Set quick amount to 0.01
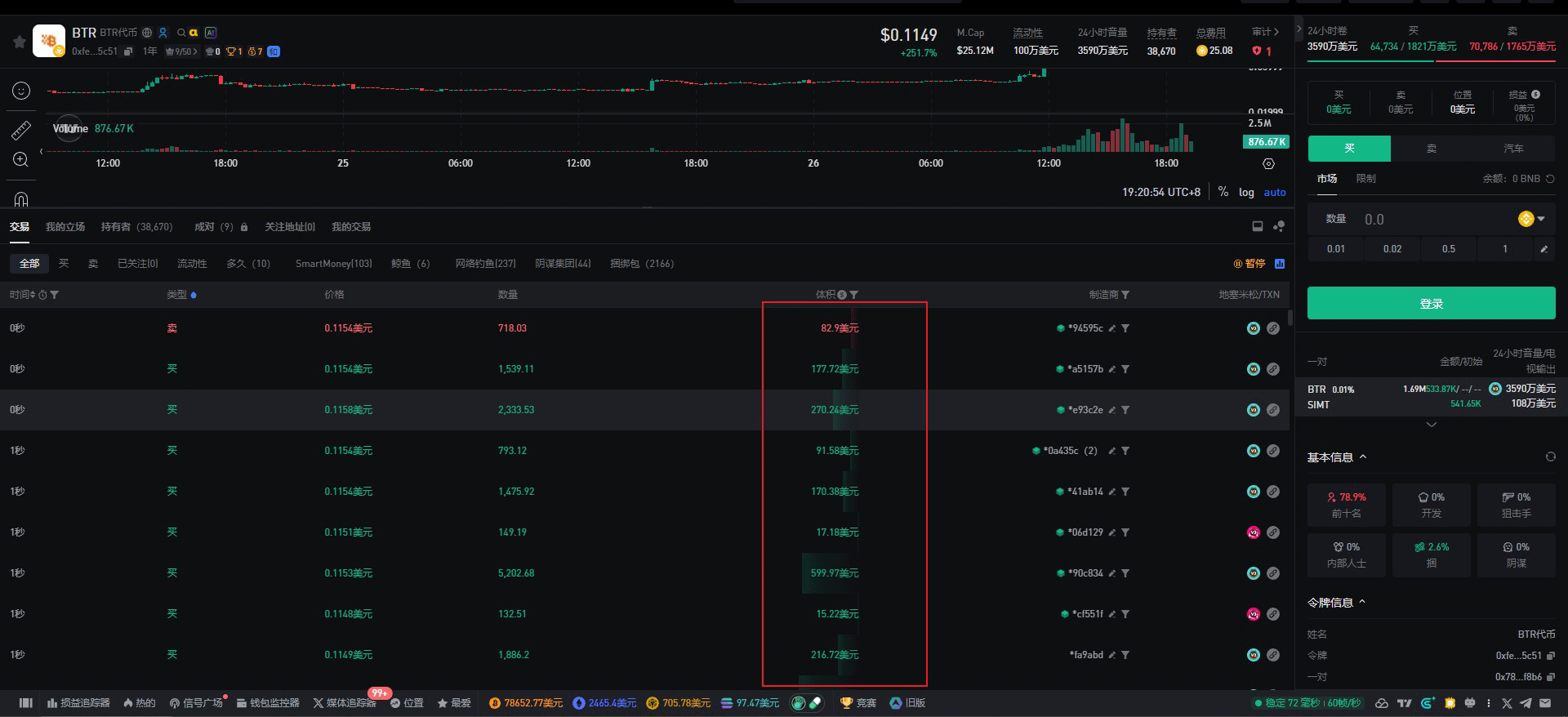Screen dimensions: 1568x717 point(1335,249)
